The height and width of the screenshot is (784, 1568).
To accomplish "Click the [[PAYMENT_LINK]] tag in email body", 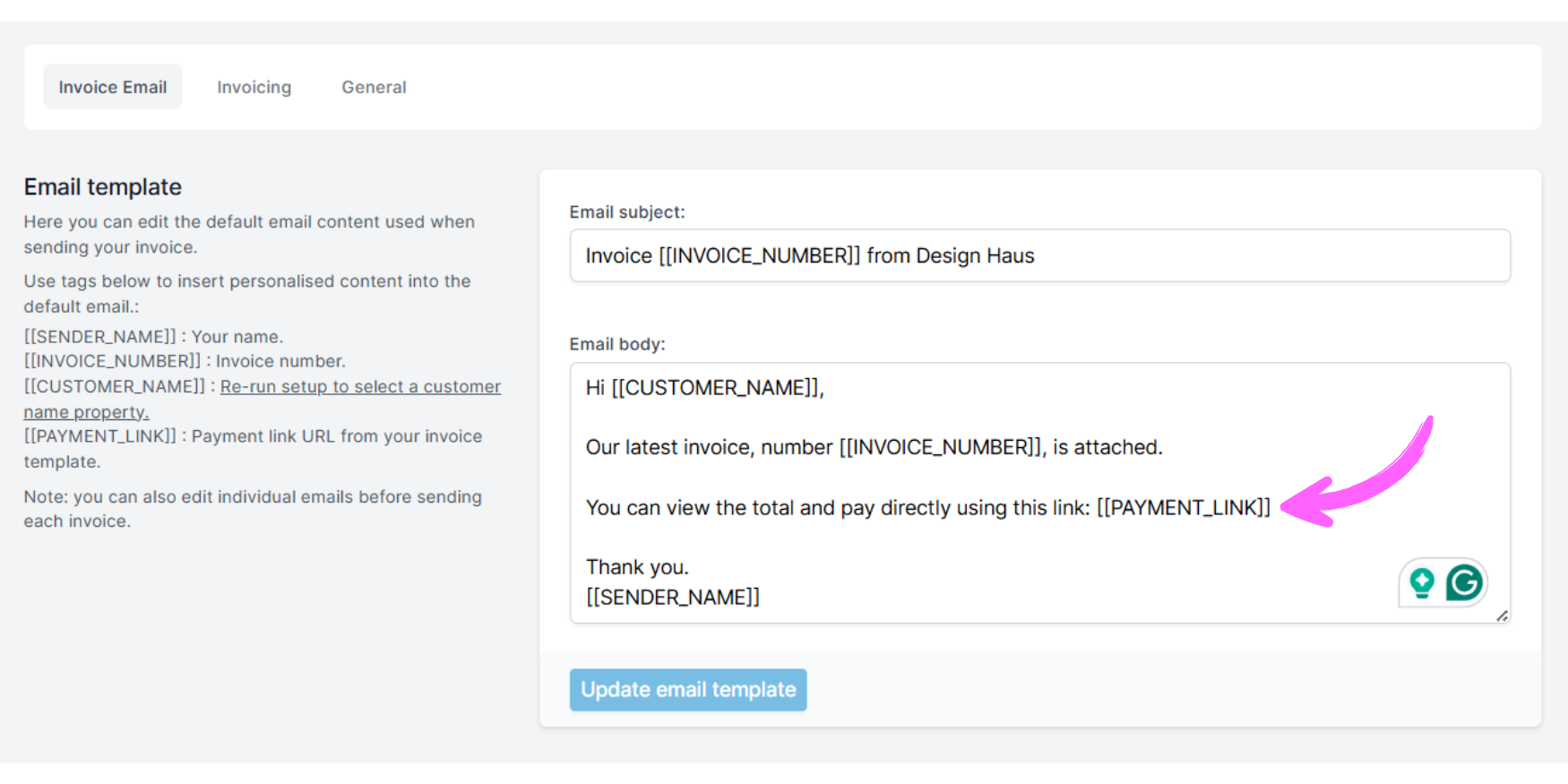I will coord(1183,508).
